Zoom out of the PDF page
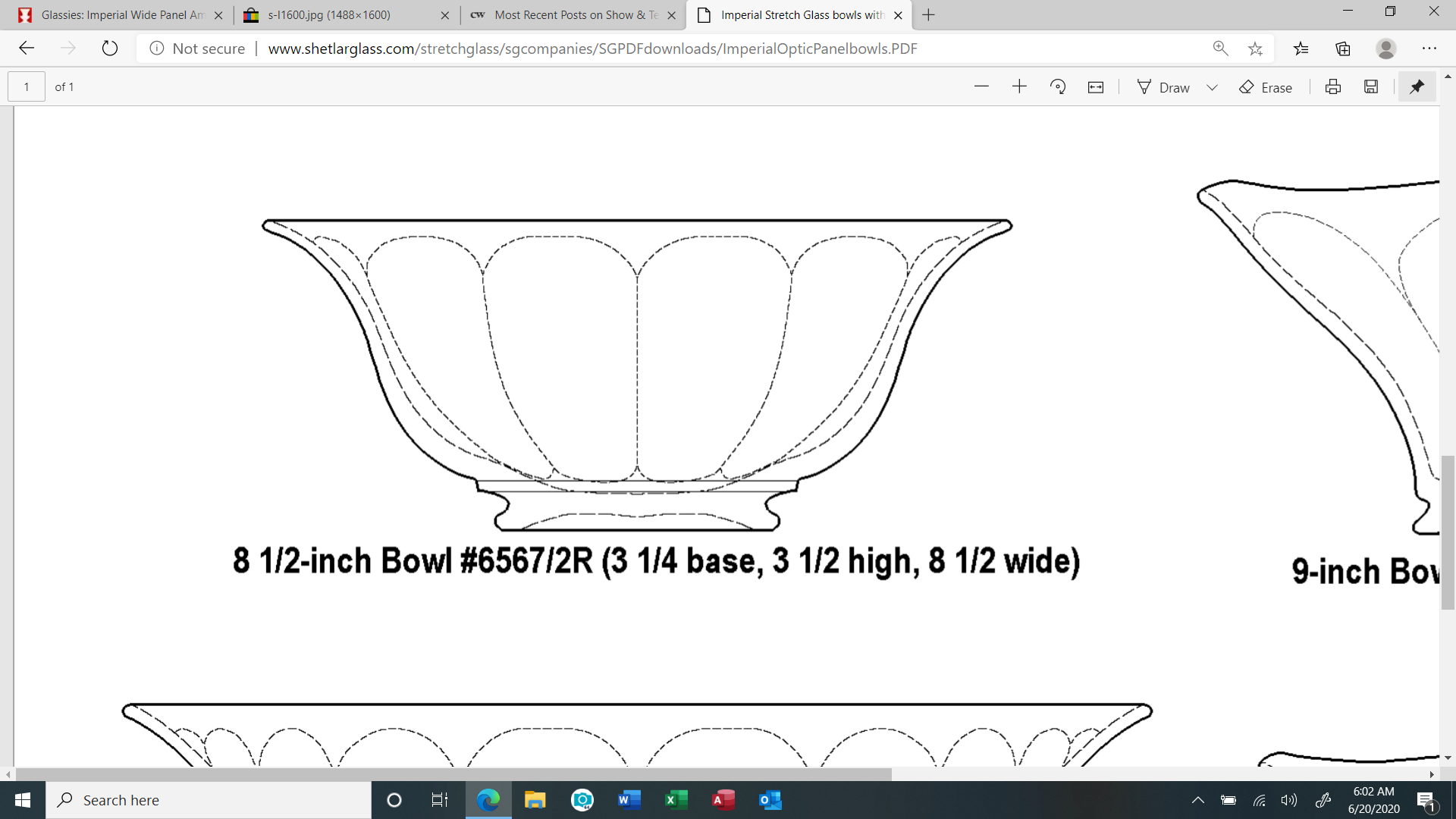The height and width of the screenshot is (819, 1456). click(981, 86)
